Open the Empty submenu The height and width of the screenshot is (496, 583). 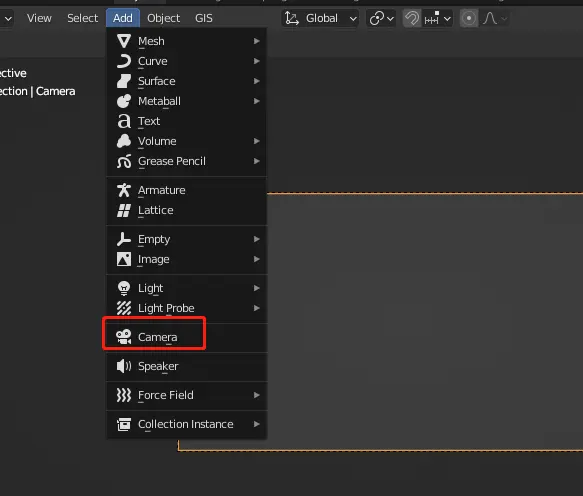point(187,239)
